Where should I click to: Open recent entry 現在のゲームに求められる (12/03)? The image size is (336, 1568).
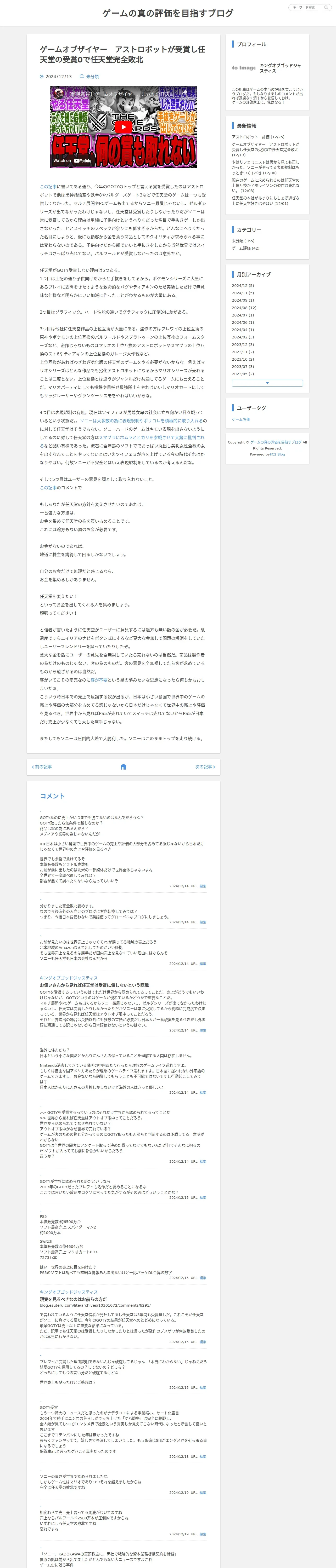tap(266, 186)
